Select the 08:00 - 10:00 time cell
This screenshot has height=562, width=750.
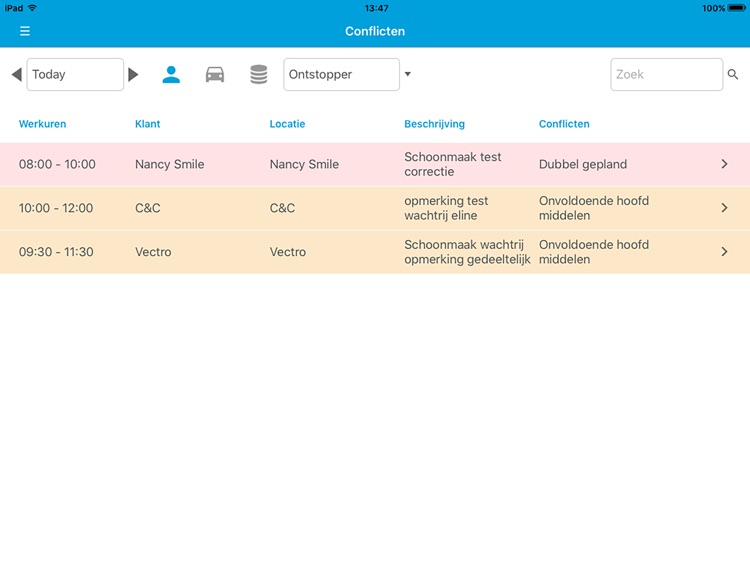[57, 164]
